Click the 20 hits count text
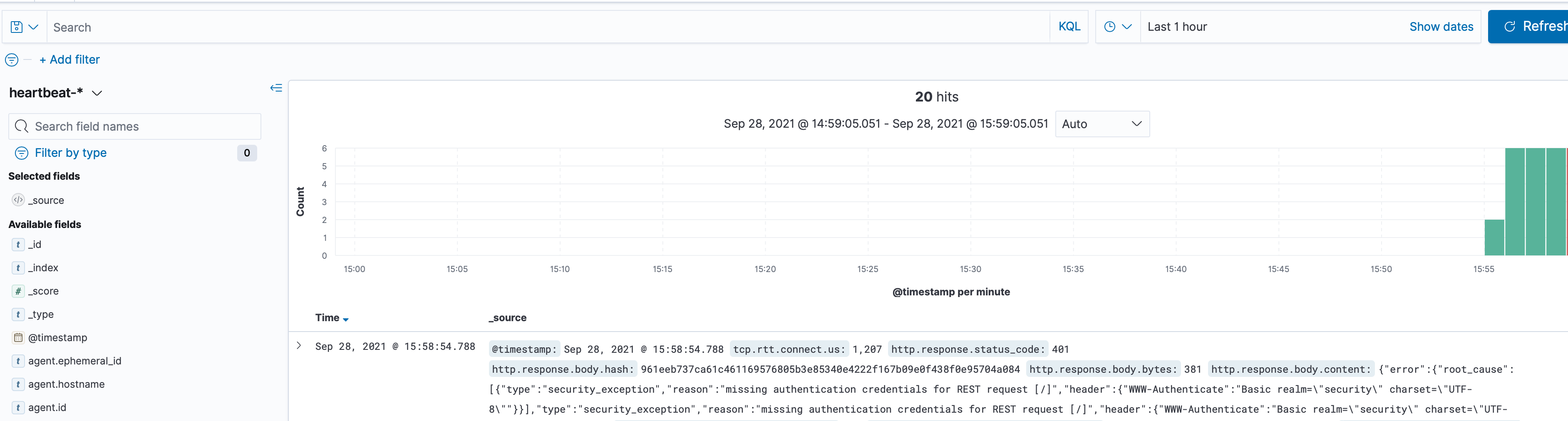This screenshot has width=1568, height=421. (936, 97)
